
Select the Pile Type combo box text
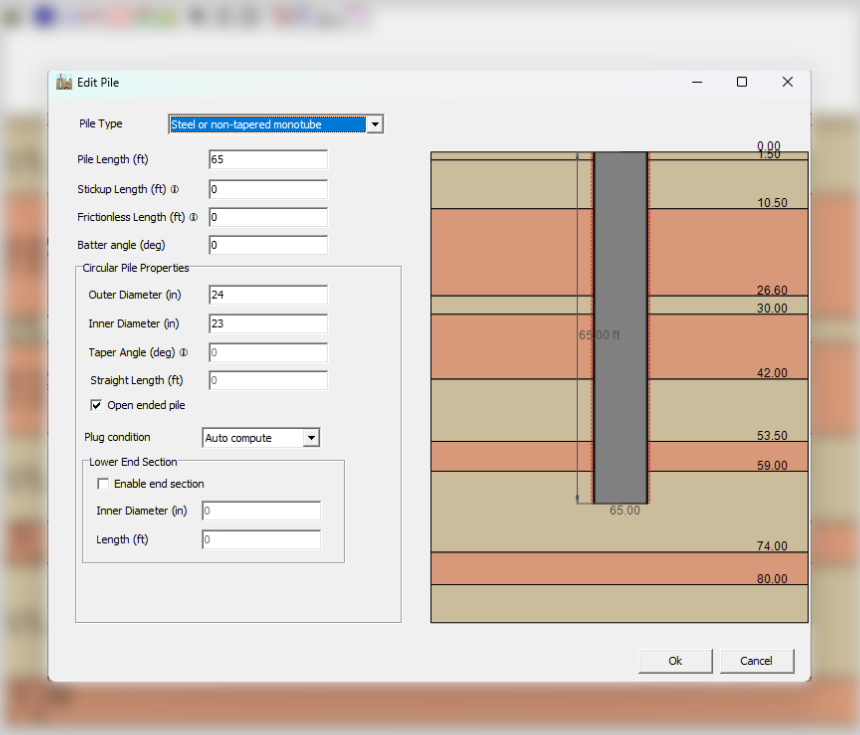point(267,125)
